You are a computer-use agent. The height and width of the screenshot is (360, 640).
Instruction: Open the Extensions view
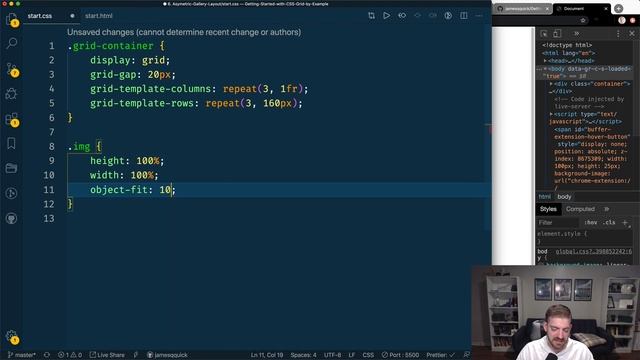pos(11,119)
